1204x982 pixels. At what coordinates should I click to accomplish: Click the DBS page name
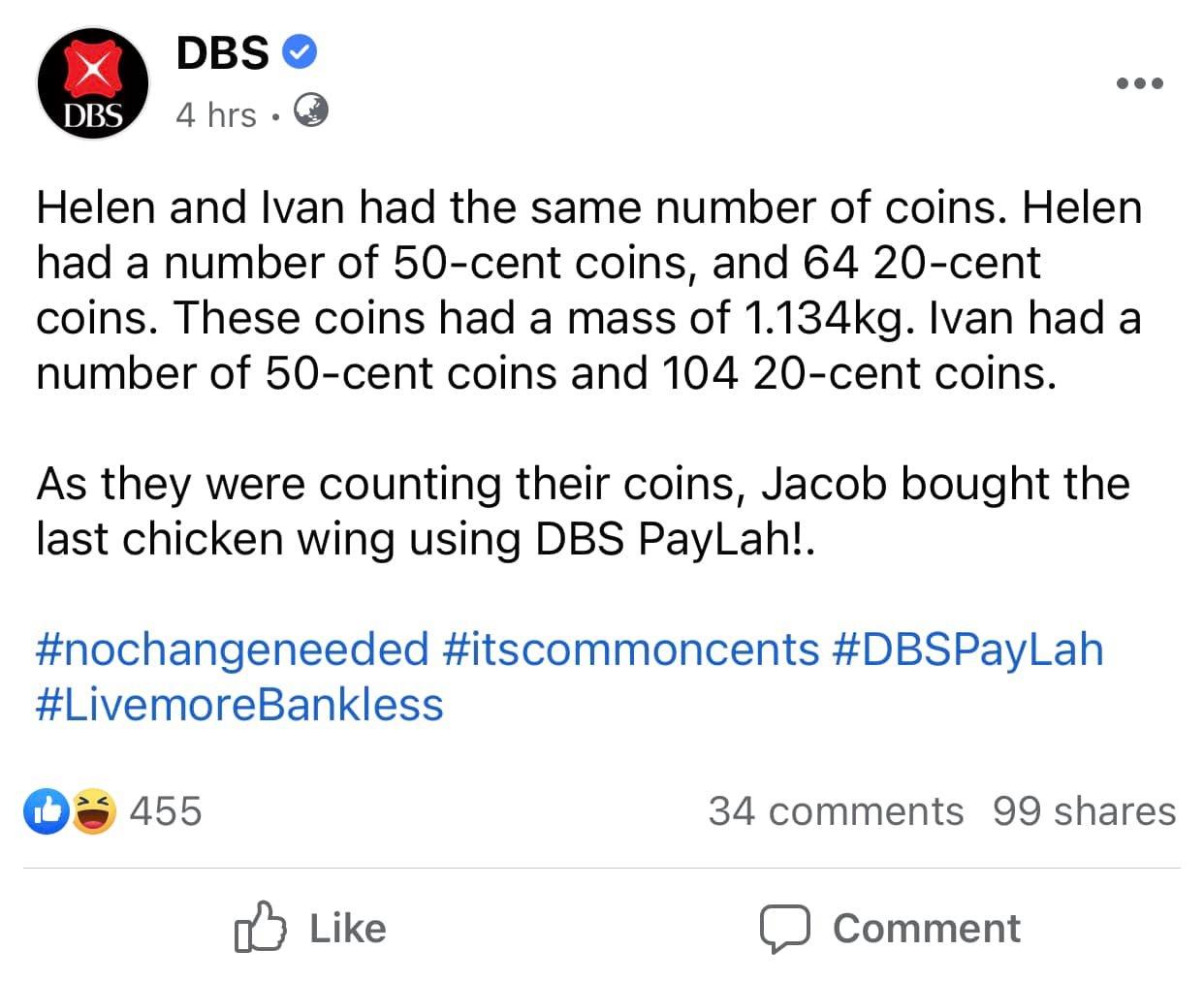(223, 52)
